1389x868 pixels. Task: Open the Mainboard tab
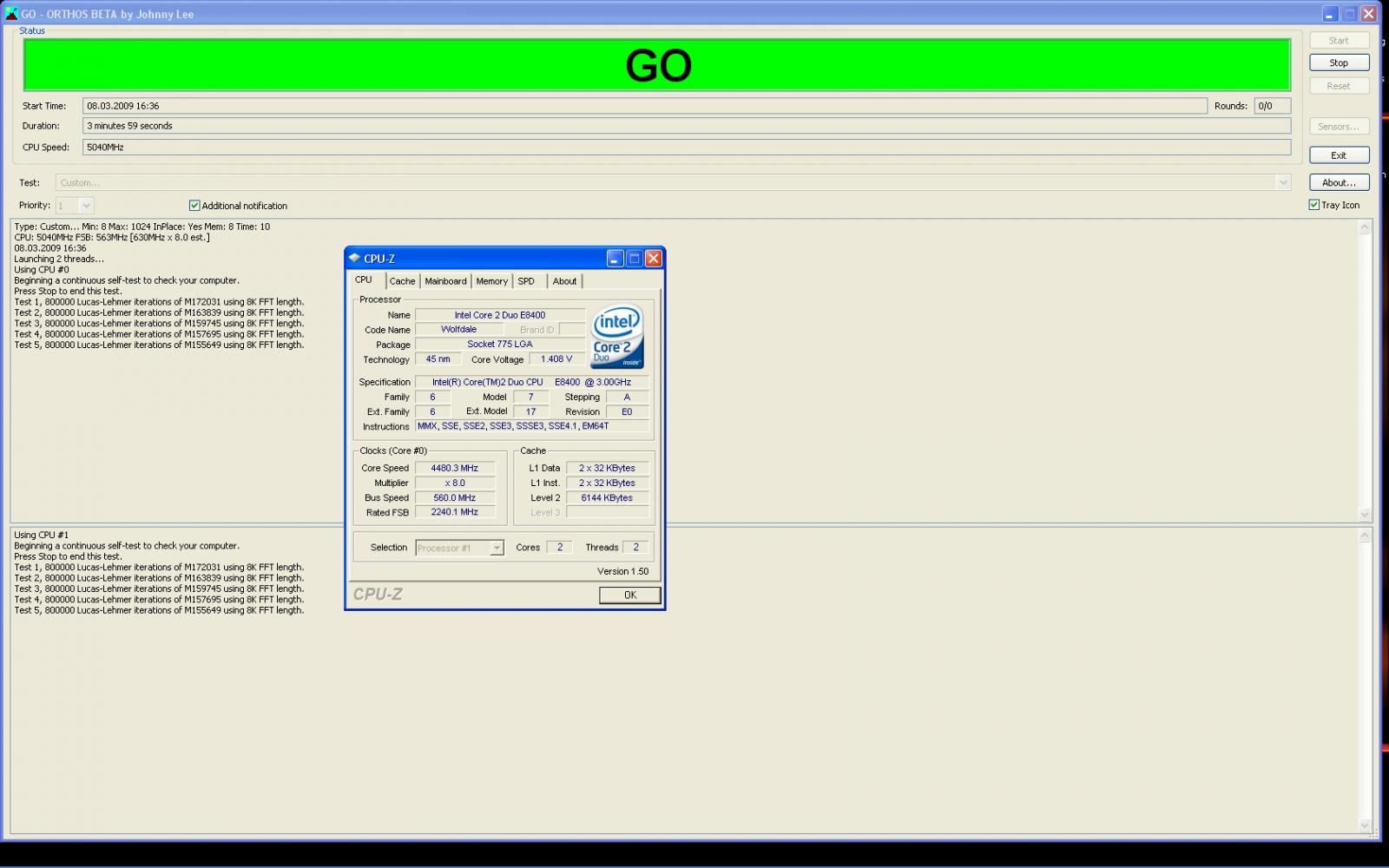446,281
